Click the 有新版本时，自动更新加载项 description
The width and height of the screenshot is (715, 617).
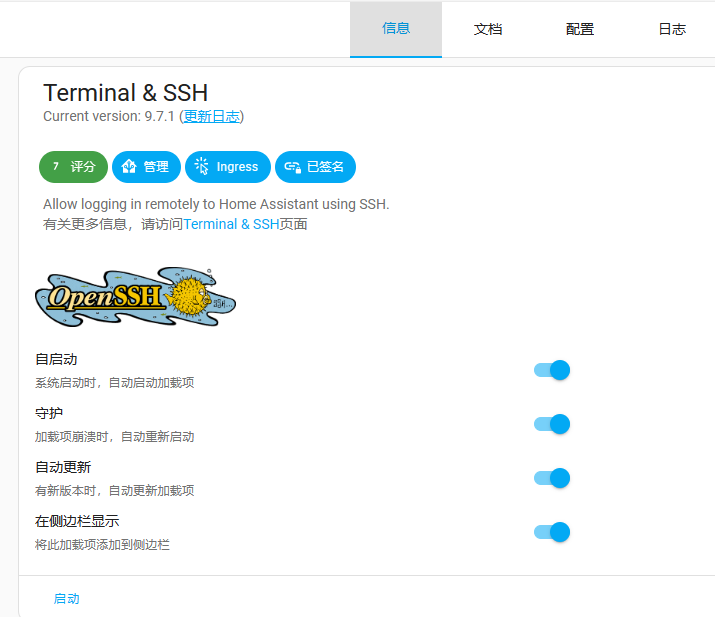coord(114,491)
